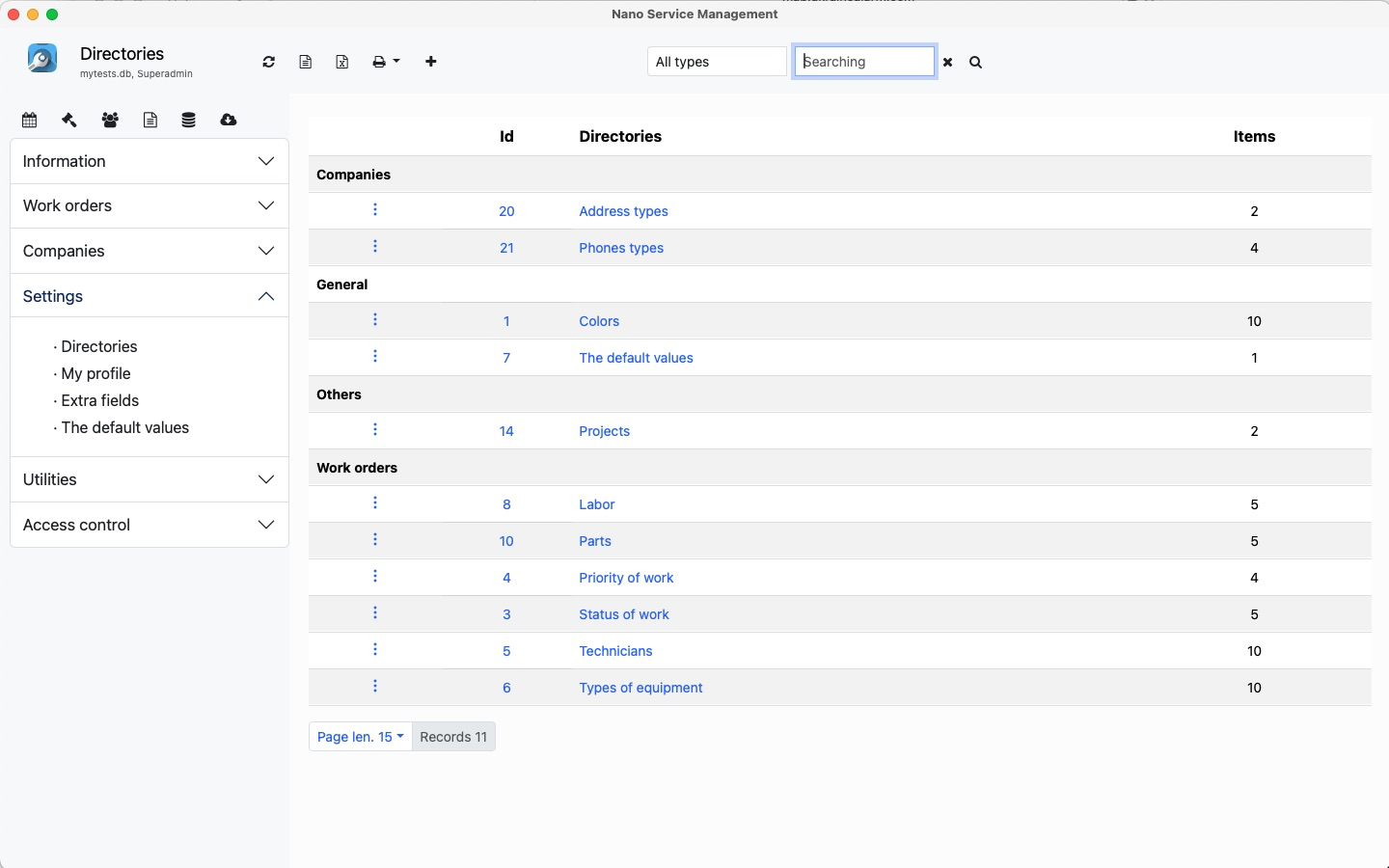The height and width of the screenshot is (868, 1389).
Task: Click Id 14 link
Action: pyautogui.click(x=506, y=431)
